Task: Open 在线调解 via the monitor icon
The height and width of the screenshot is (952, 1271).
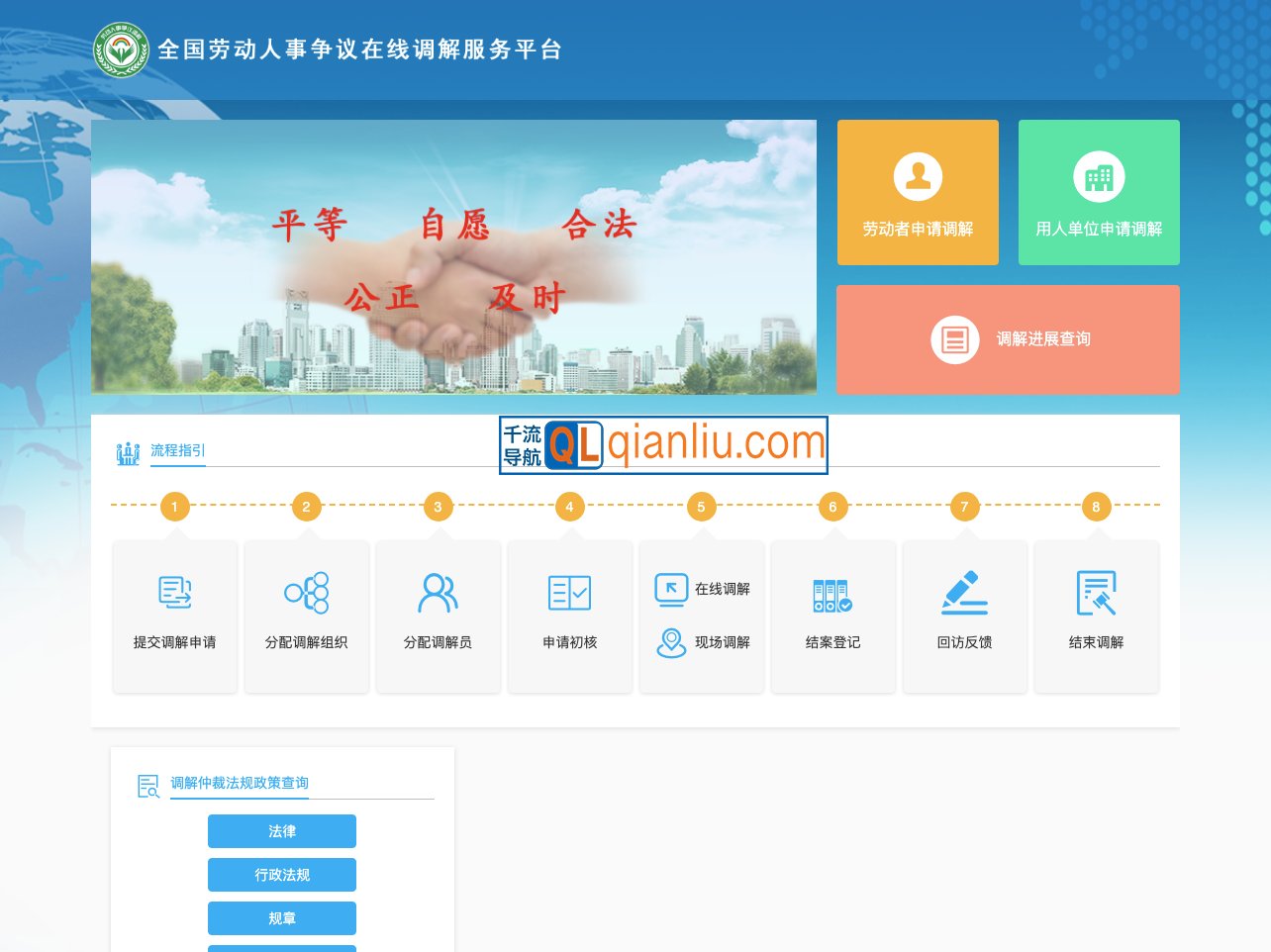Action: point(671,588)
